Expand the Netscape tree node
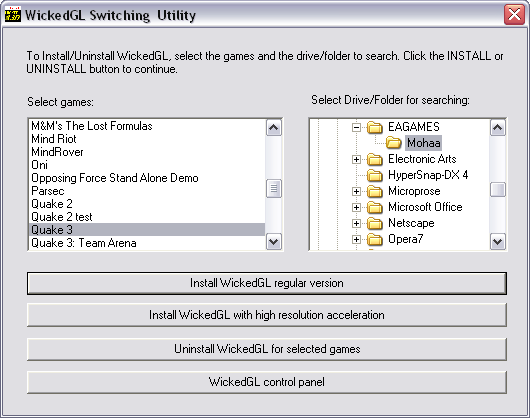Screen dimensions: 530x419 coord(356,223)
